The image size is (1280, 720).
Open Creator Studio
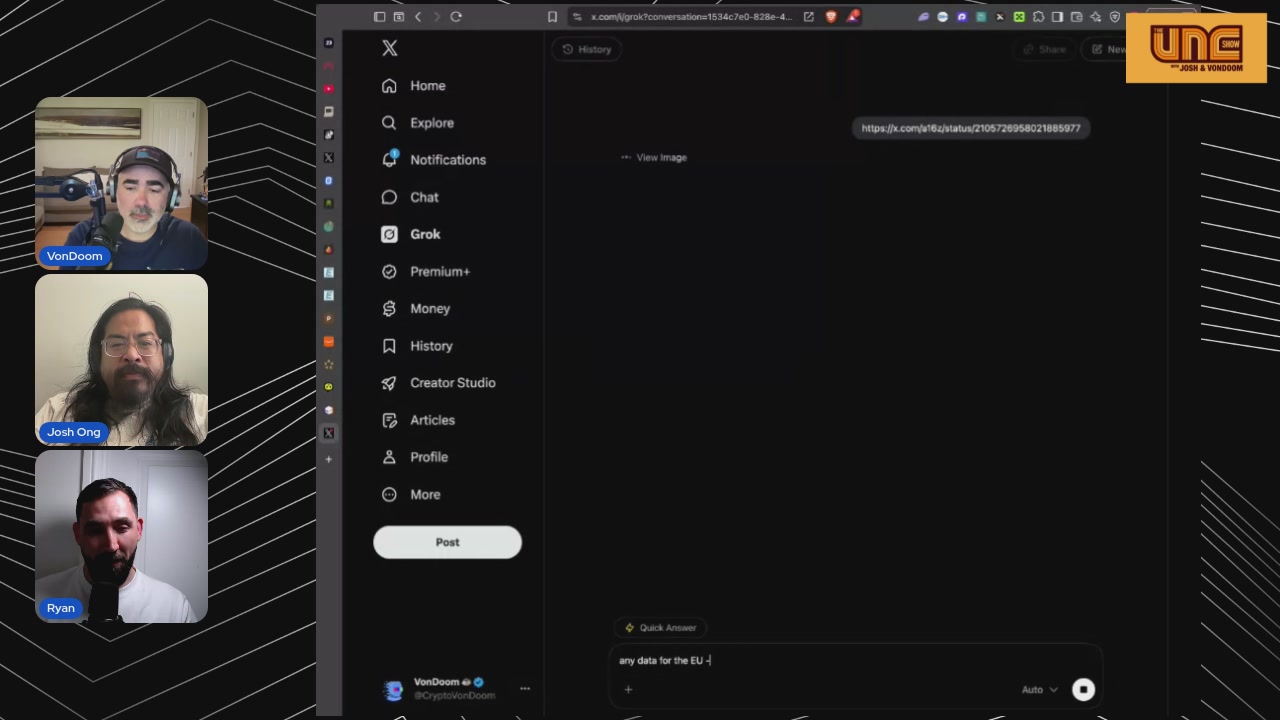[439, 383]
